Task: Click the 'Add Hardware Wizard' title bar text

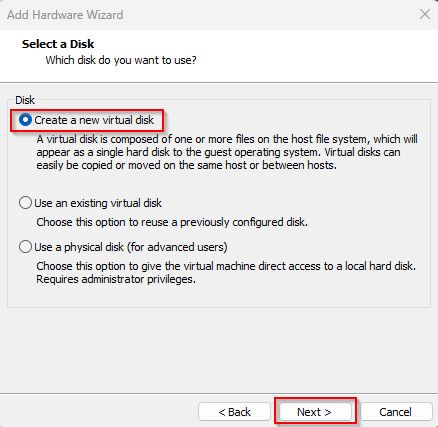Action: tap(65, 15)
